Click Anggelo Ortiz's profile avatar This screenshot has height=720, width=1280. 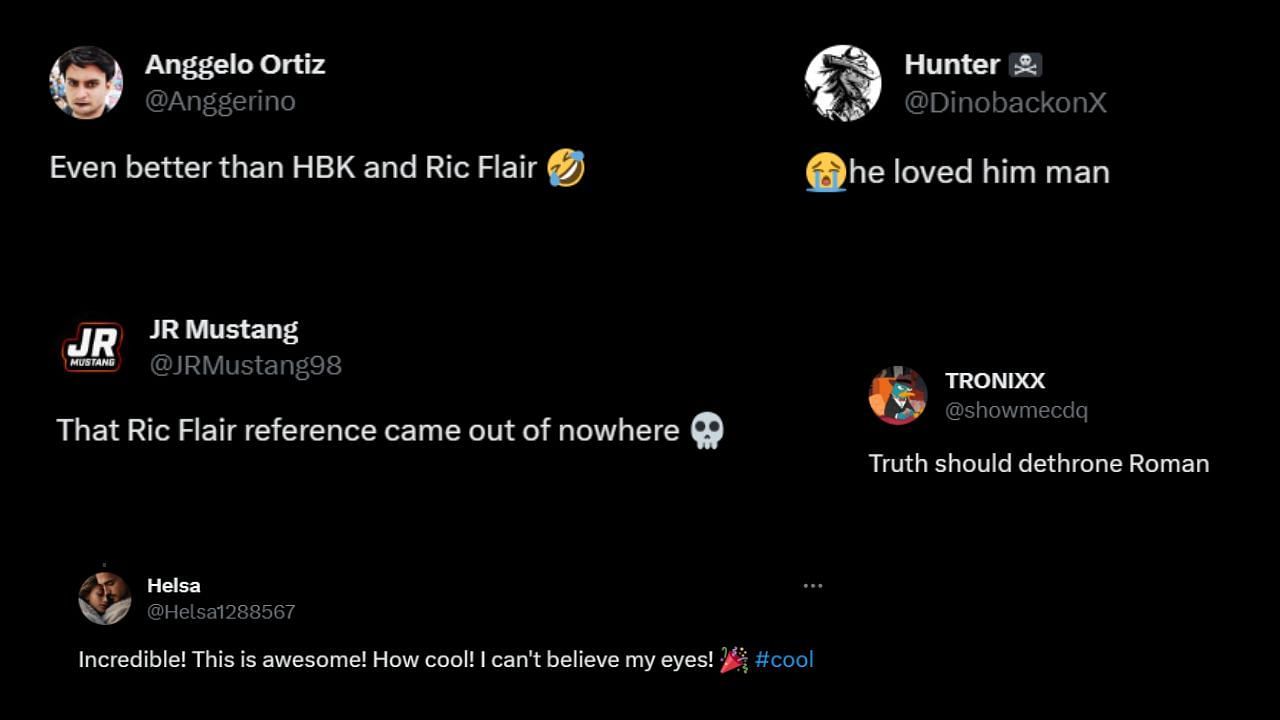86,83
